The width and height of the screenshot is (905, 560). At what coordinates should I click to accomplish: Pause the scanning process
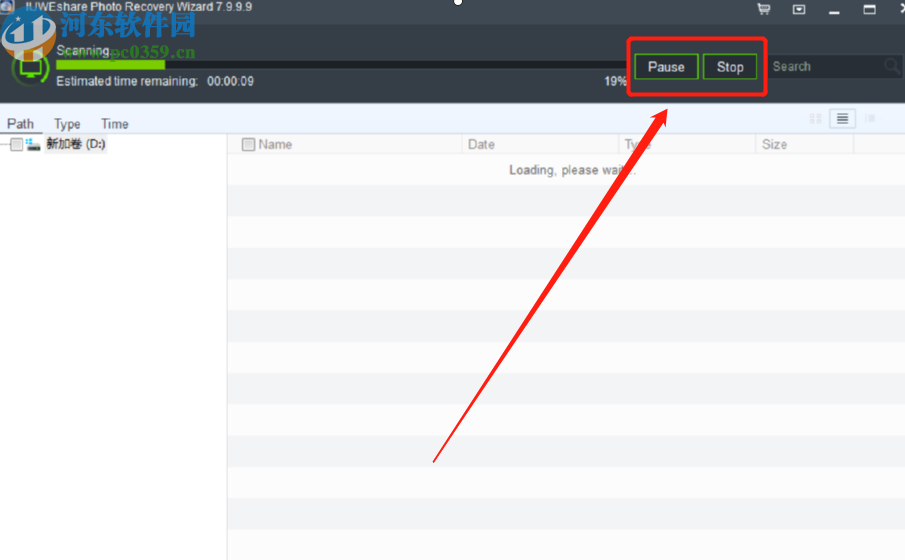[666, 67]
